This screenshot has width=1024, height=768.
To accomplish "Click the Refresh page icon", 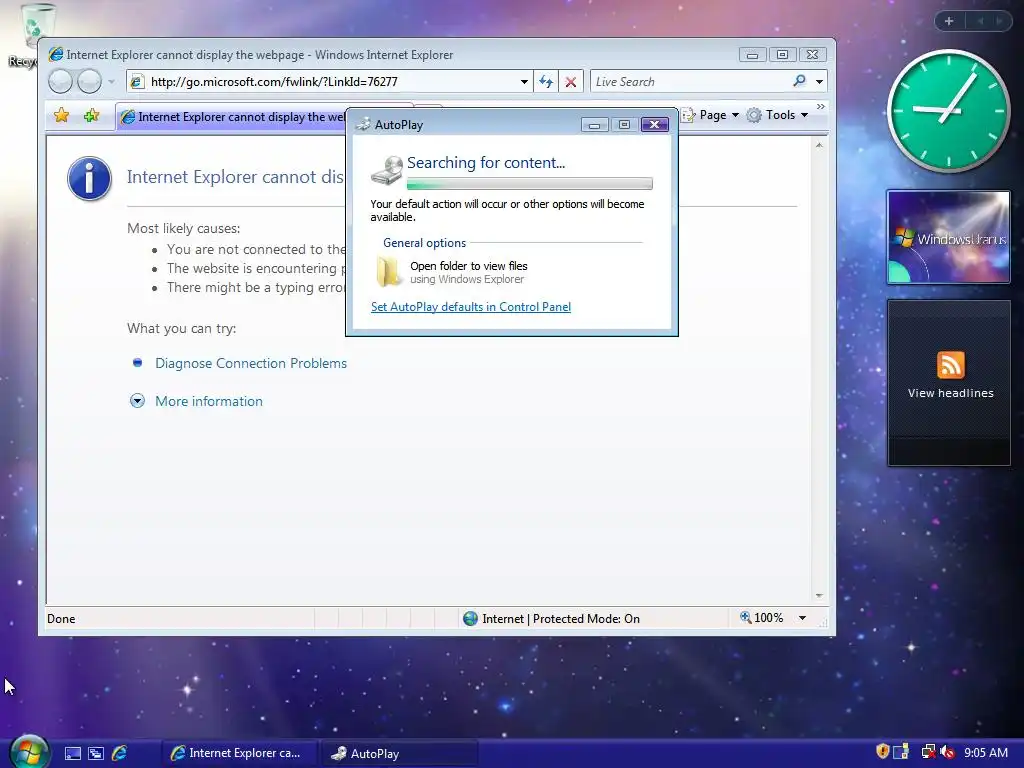I will tap(546, 82).
